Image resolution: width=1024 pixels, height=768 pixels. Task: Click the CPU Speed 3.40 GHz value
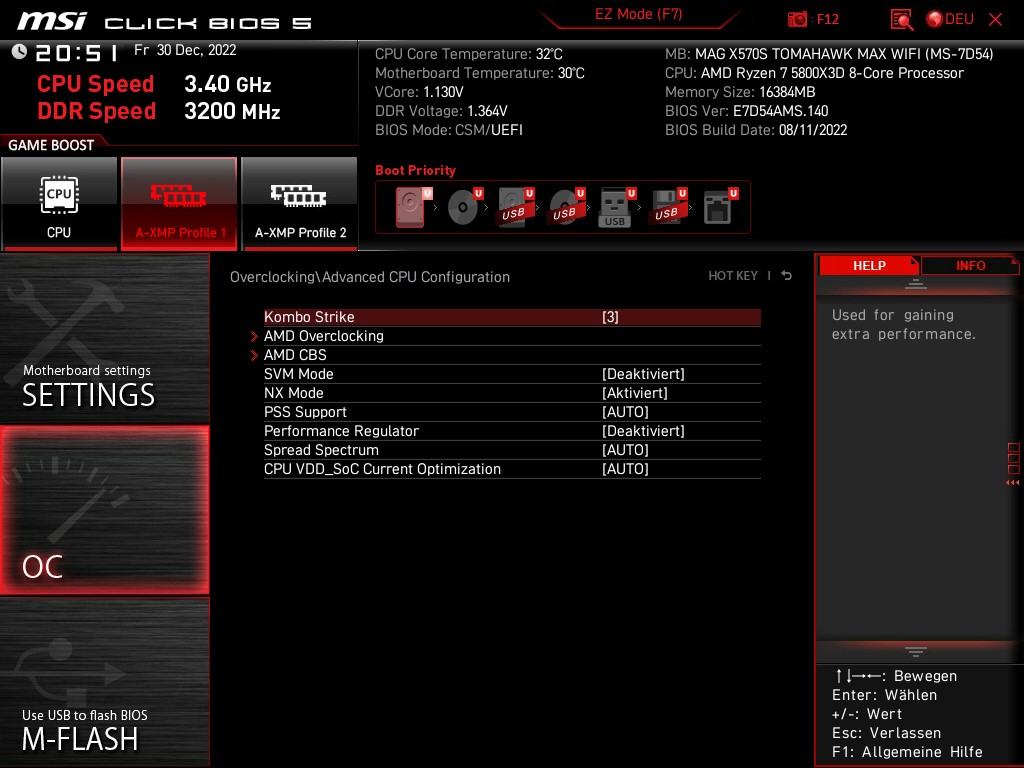[227, 84]
